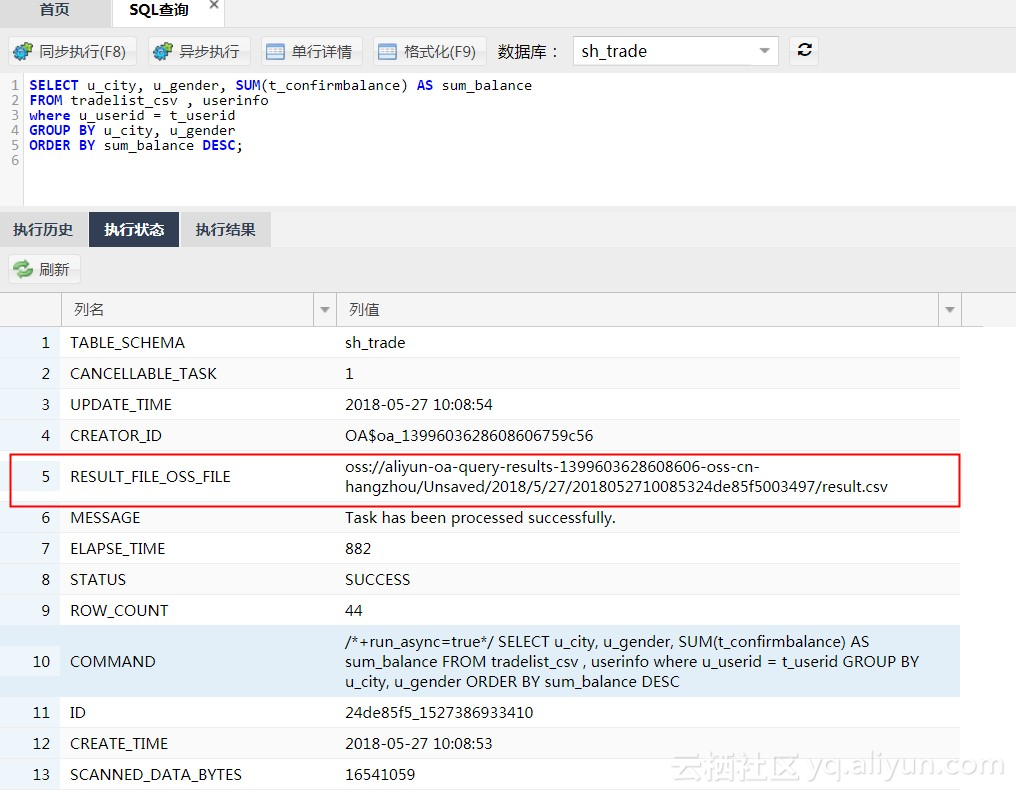The width and height of the screenshot is (1016, 793).
Task: Click row number 7 in the status table
Action: 45,549
